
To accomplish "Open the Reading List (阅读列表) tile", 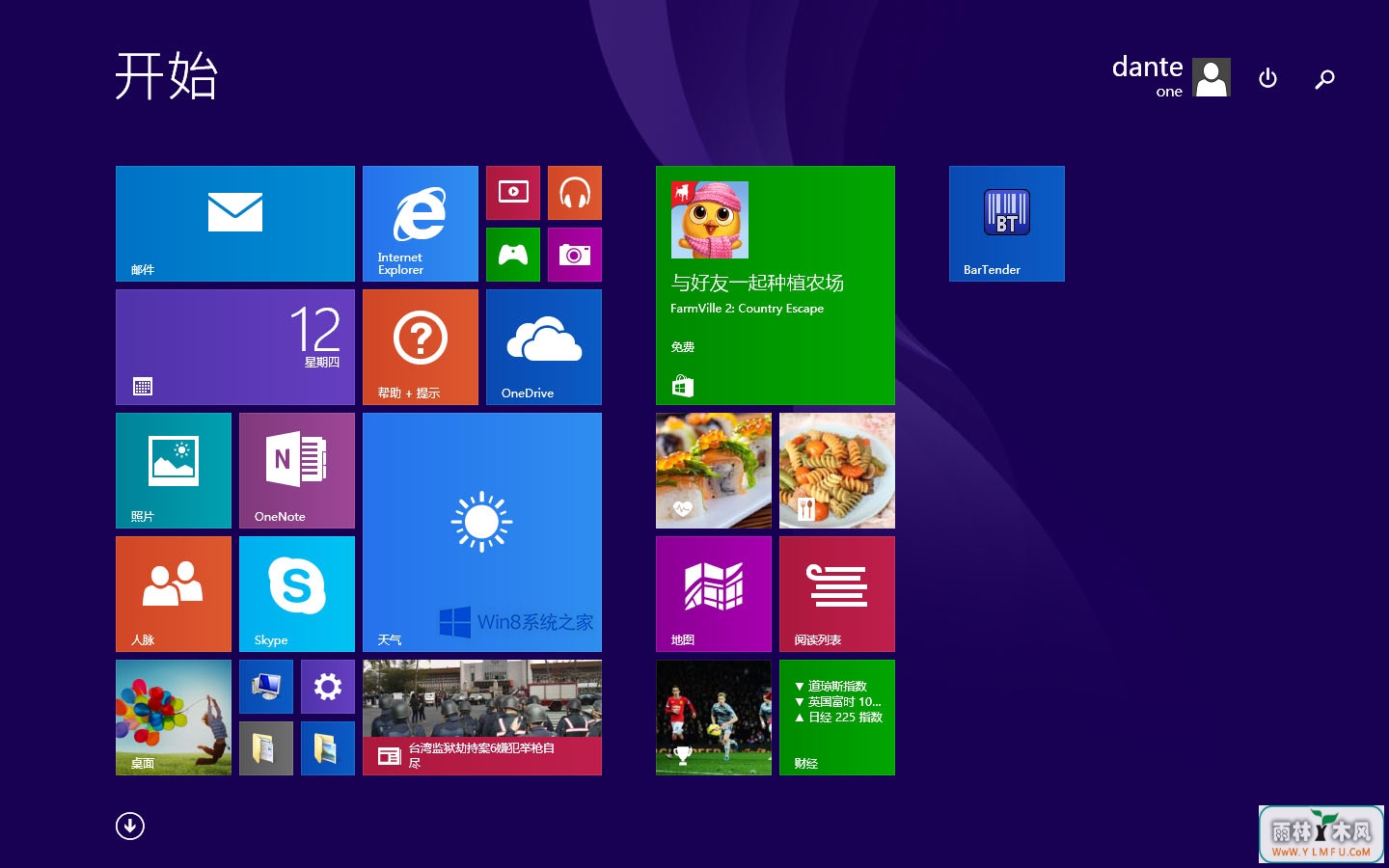I will pos(837,594).
